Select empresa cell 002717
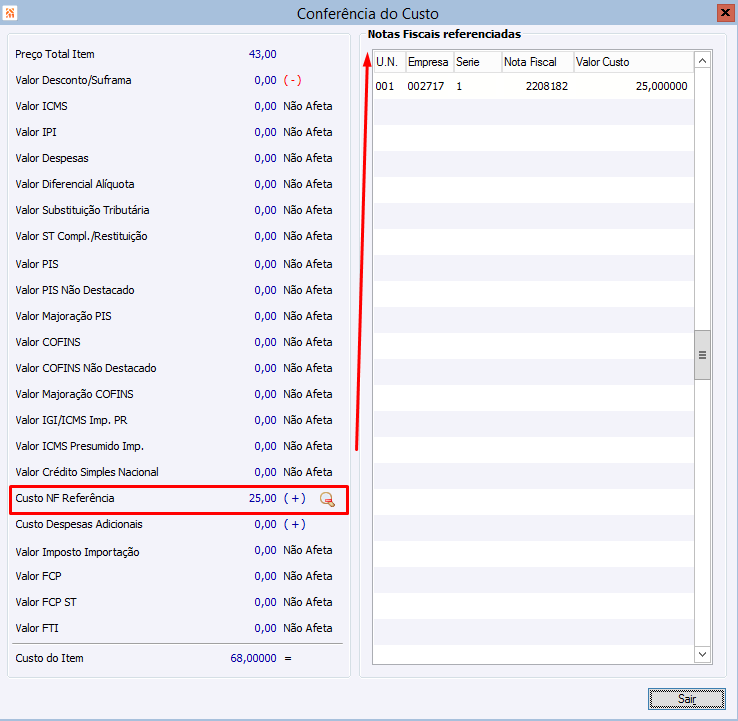 pos(425,86)
